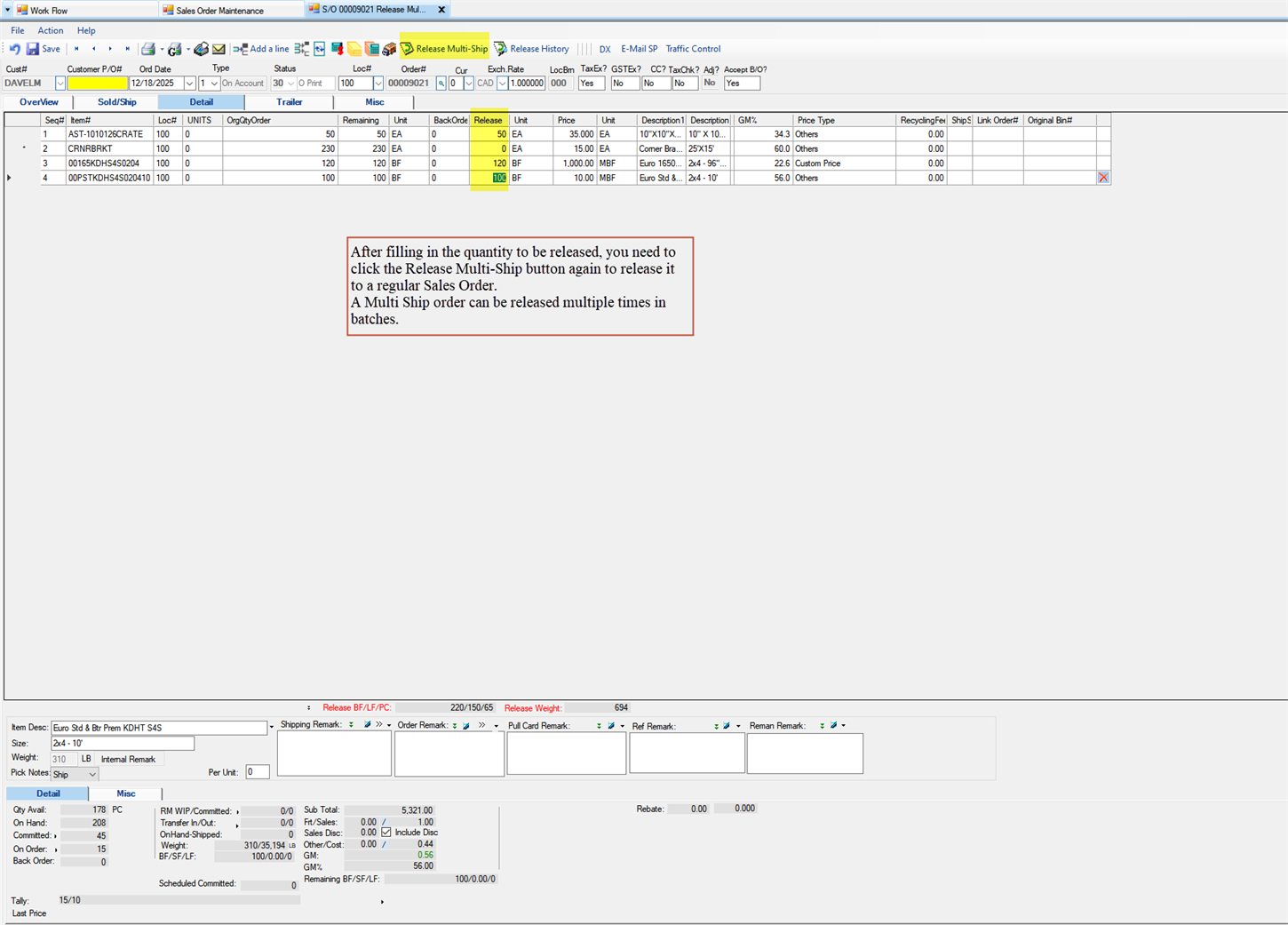Toggle TaxEx from Yes to No
Viewport: 1288px width, 925px height.
point(590,82)
